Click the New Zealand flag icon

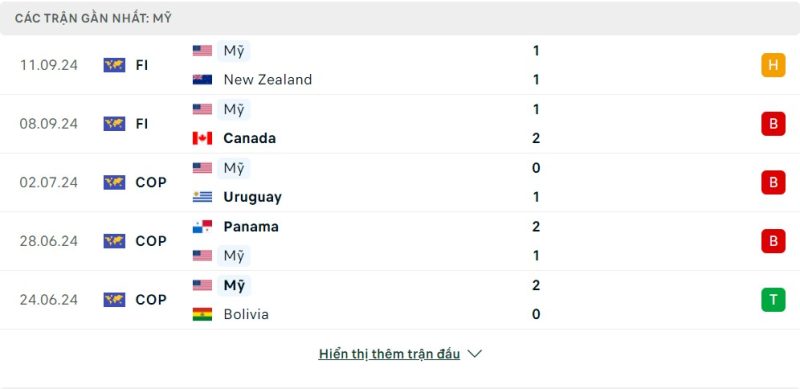[x=202, y=80]
